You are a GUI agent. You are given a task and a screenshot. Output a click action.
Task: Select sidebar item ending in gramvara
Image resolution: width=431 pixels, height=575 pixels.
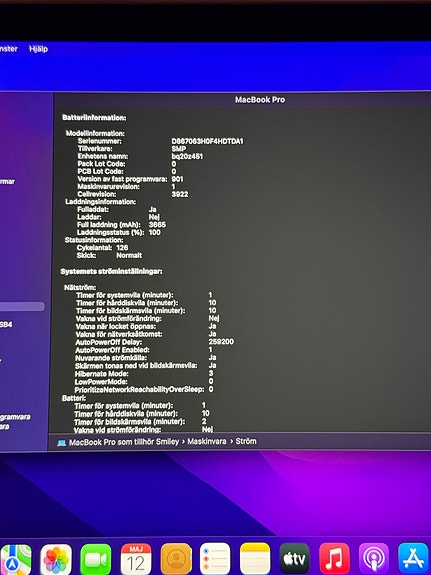coord(15,417)
